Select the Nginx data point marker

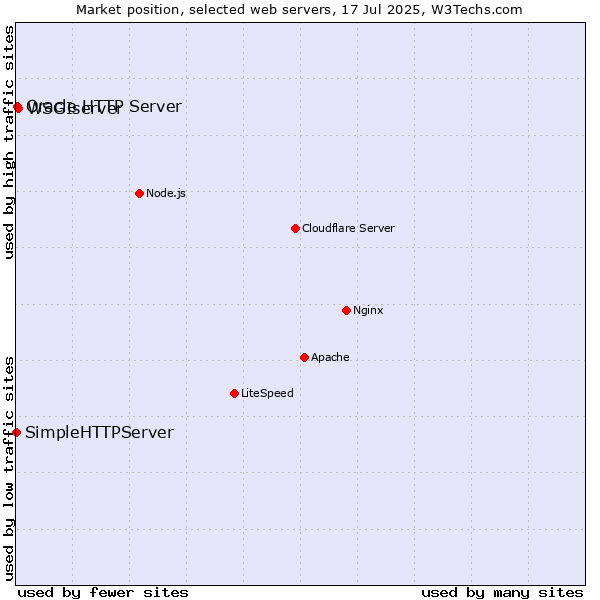[x=346, y=310]
